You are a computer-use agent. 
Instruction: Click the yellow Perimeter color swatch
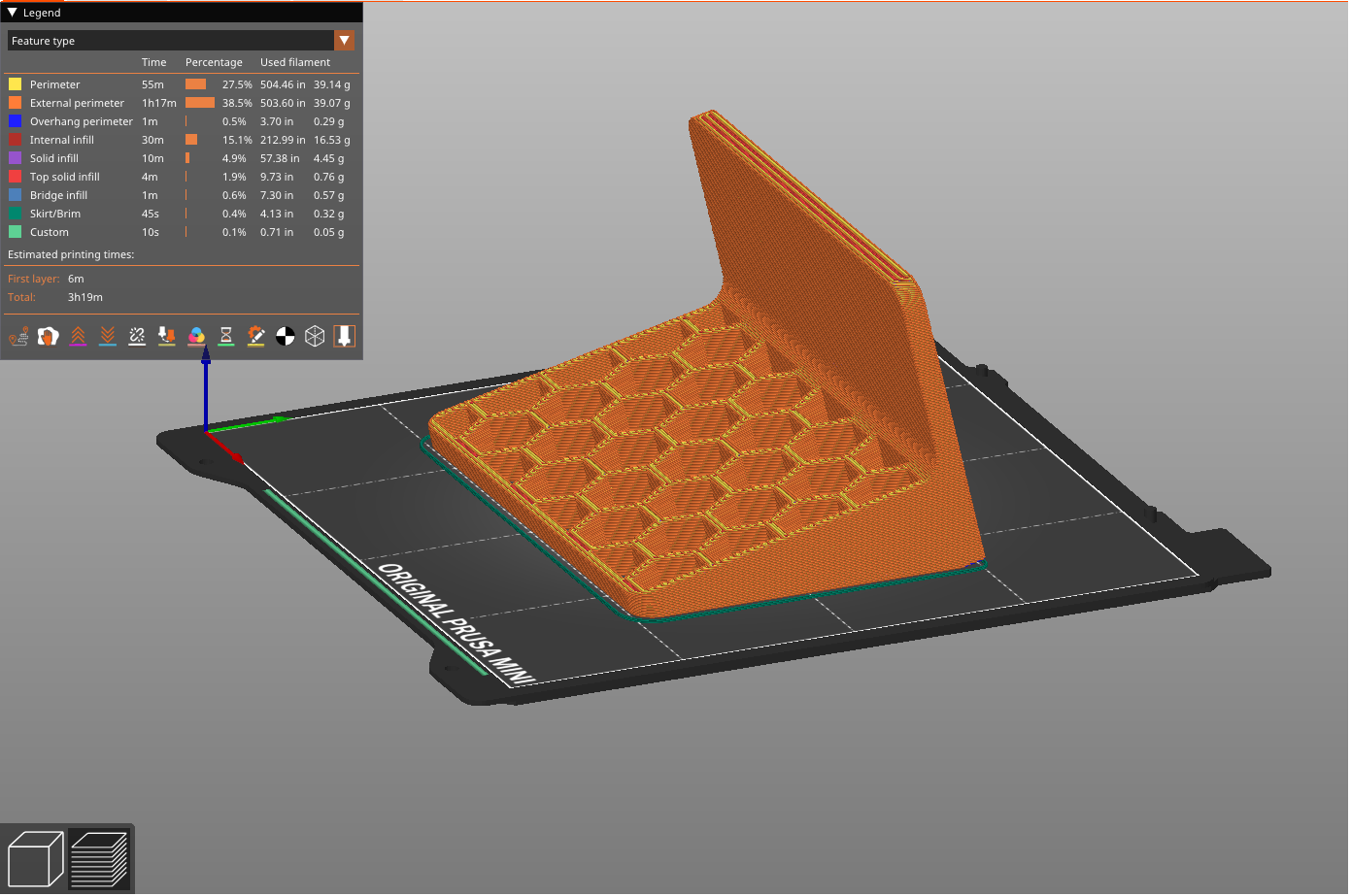coord(16,84)
